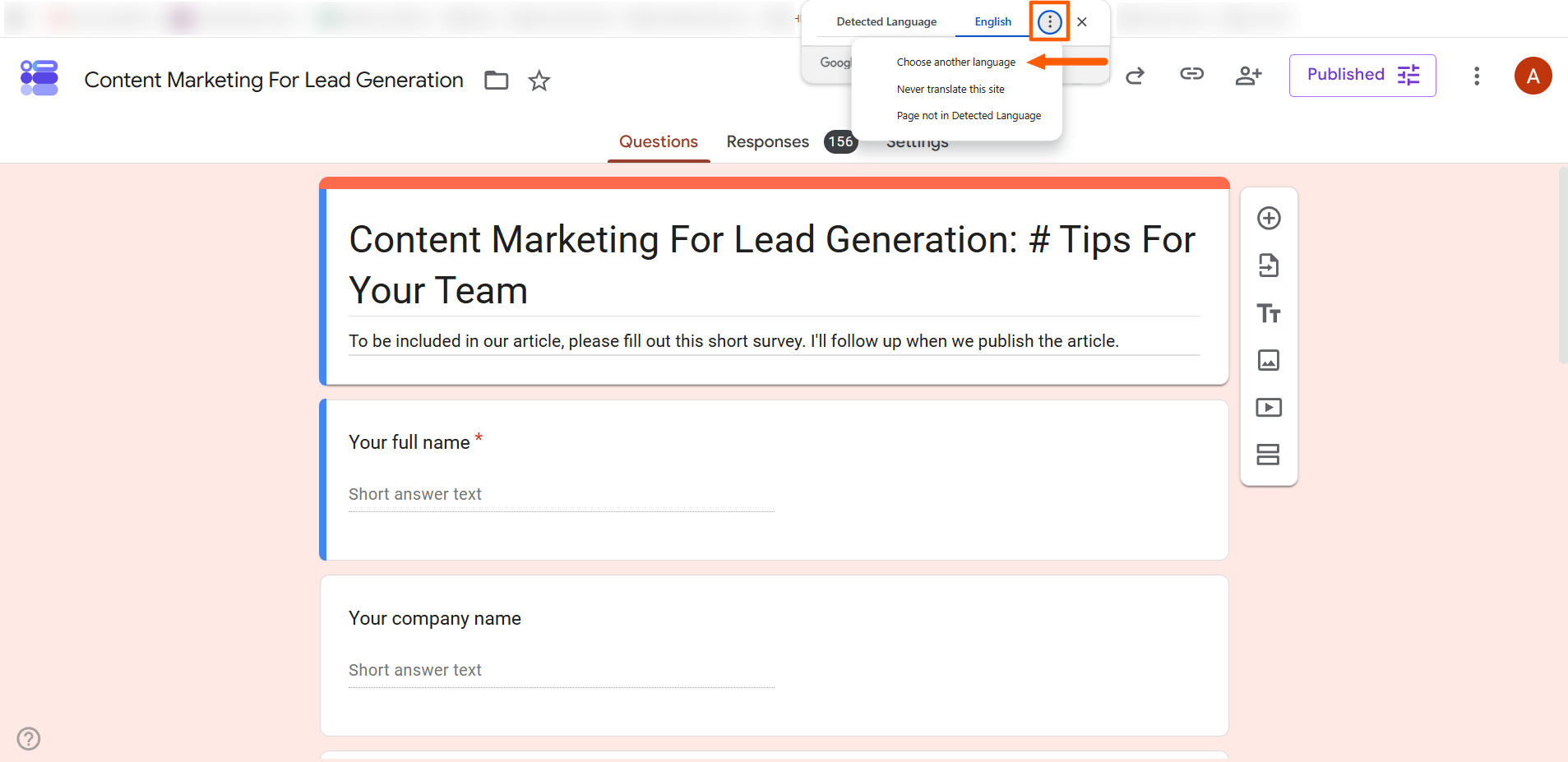The image size is (1568, 762).
Task: Move form to folder icon
Action: tap(497, 81)
